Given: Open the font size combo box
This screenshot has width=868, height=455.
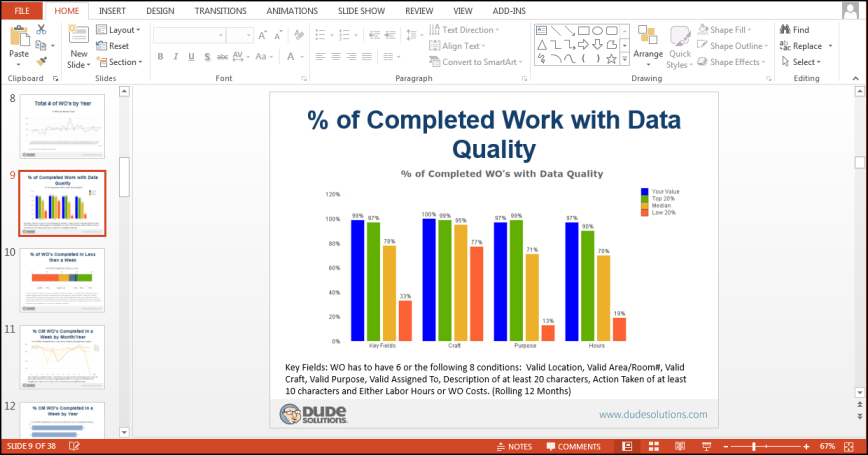Looking at the screenshot, I should click(x=240, y=35).
